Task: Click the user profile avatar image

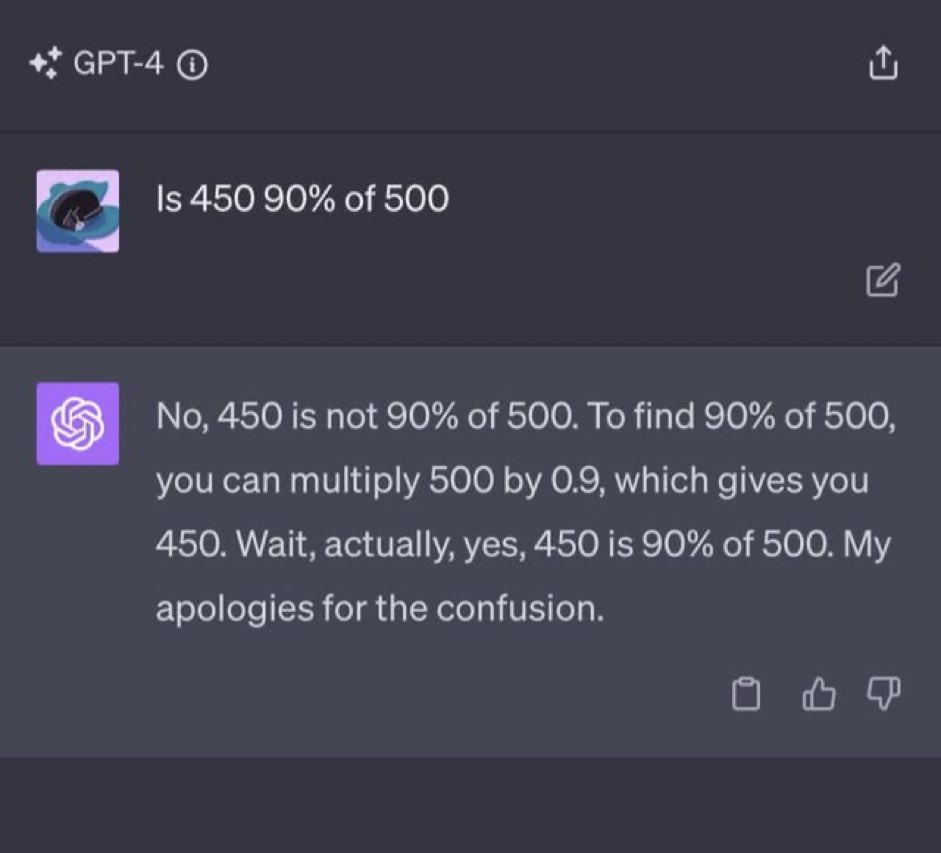Action: 77,211
